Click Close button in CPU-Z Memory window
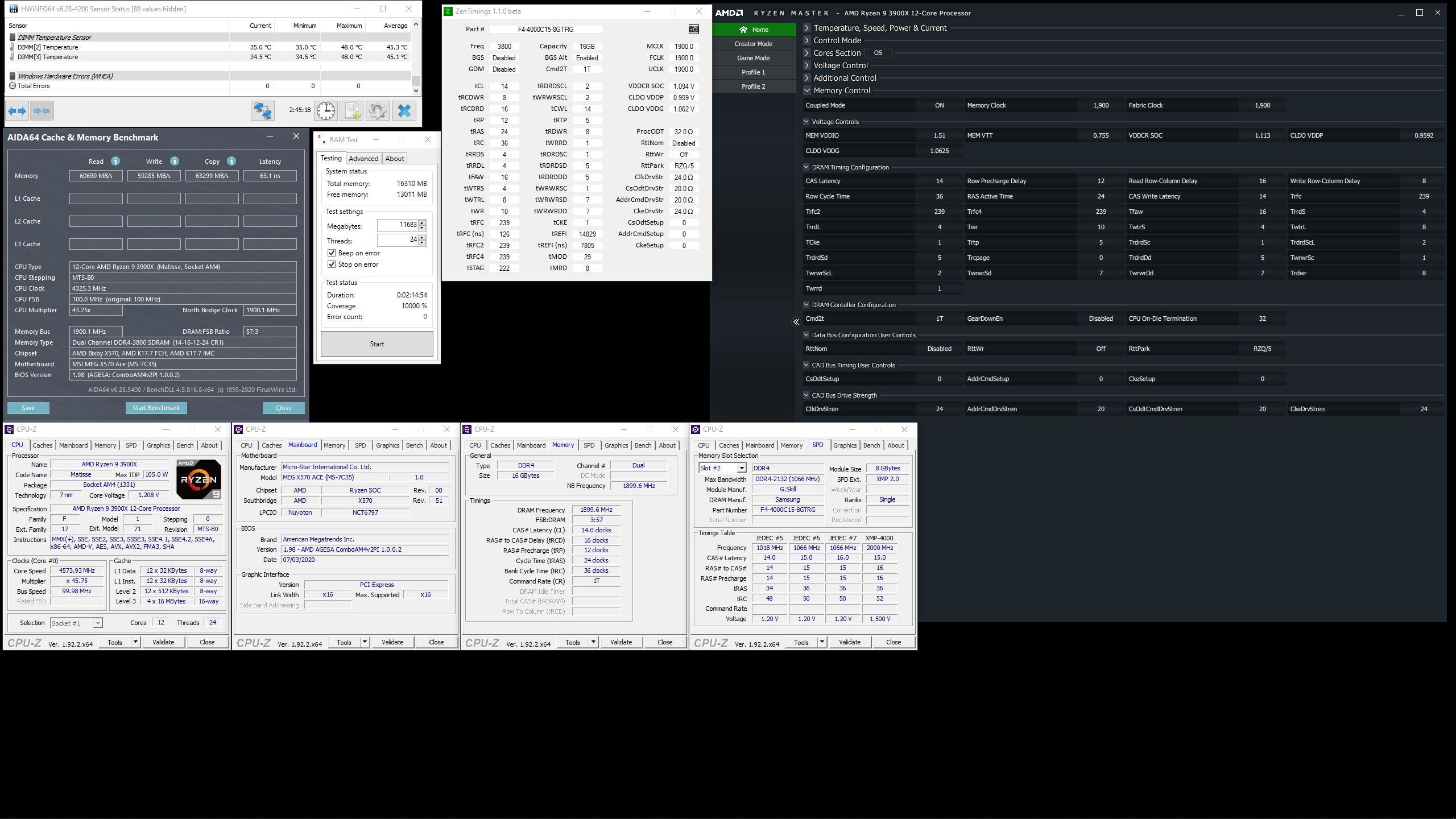This screenshot has height=819, width=1456. coord(665,642)
